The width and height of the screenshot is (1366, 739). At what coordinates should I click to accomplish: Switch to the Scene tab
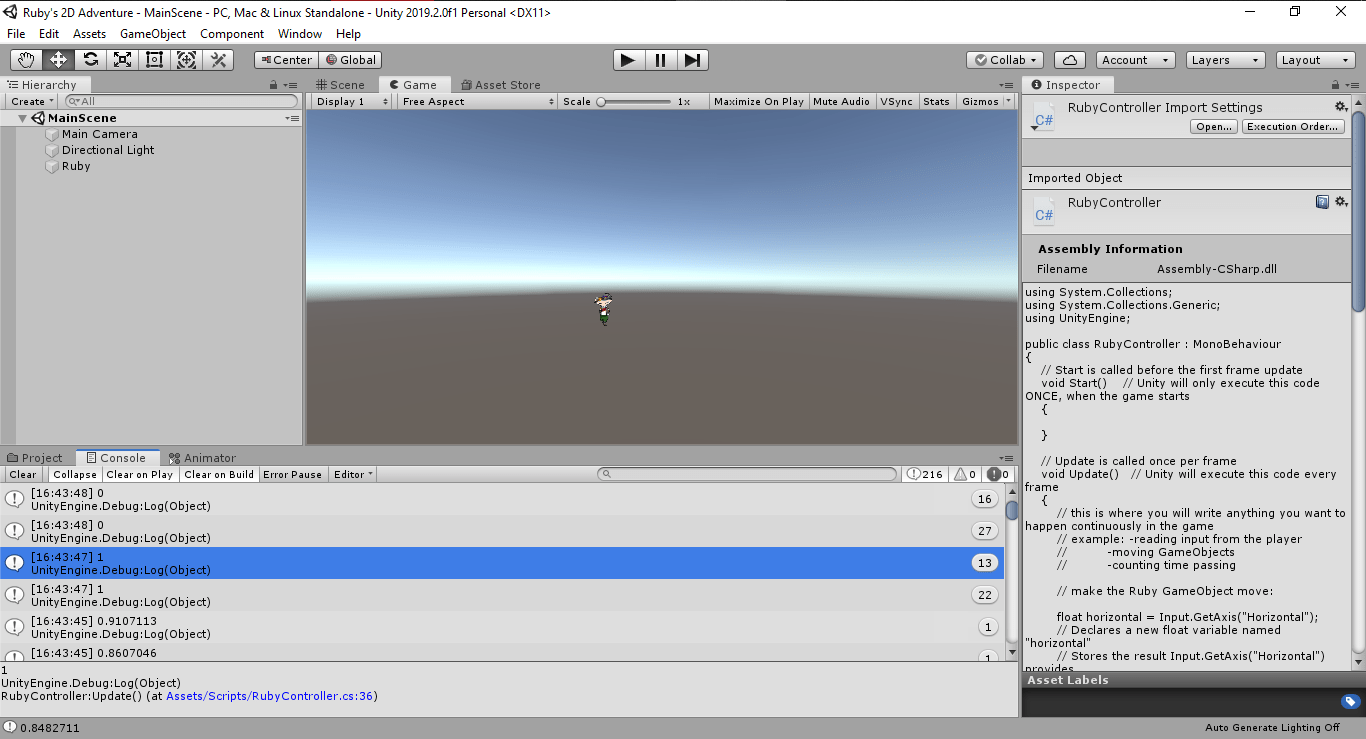pyautogui.click(x=340, y=85)
